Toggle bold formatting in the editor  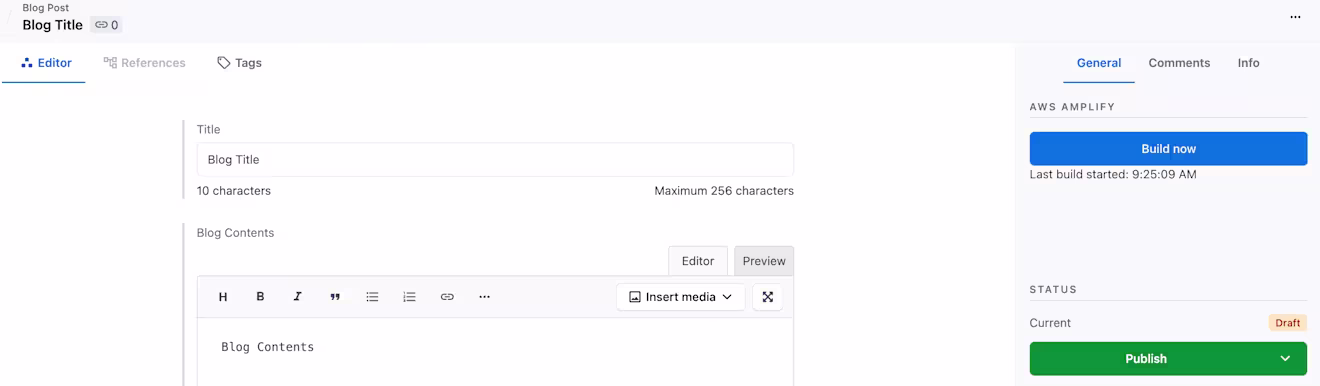pyautogui.click(x=260, y=297)
